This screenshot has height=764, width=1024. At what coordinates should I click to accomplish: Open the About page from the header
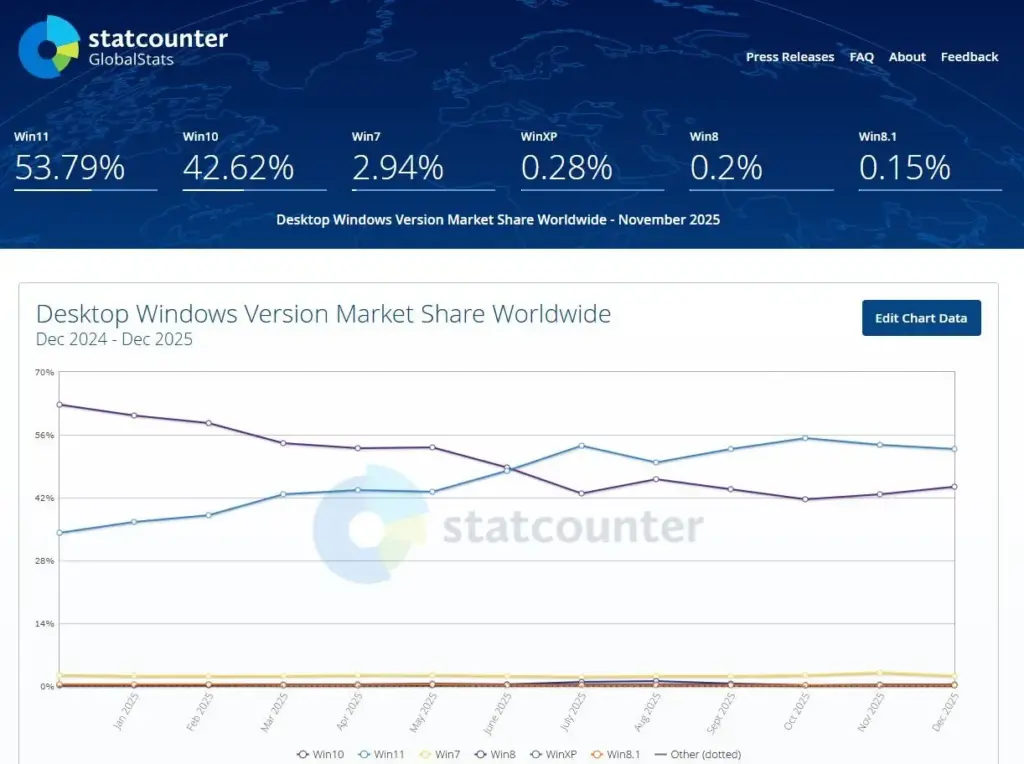[x=907, y=57]
